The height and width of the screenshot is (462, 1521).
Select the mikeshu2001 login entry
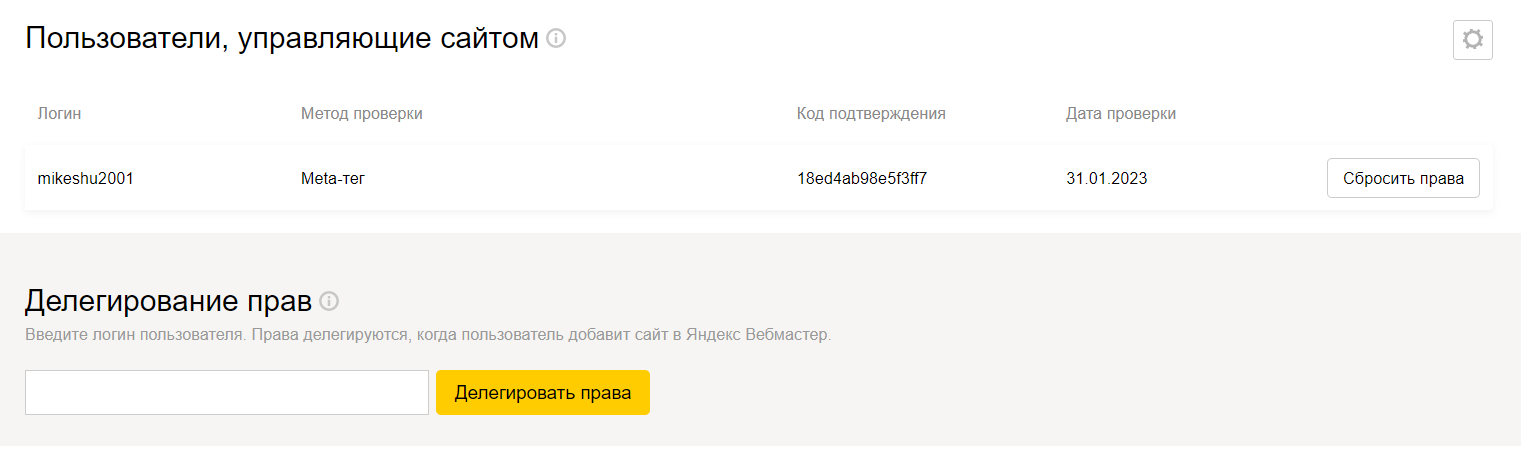[85, 179]
